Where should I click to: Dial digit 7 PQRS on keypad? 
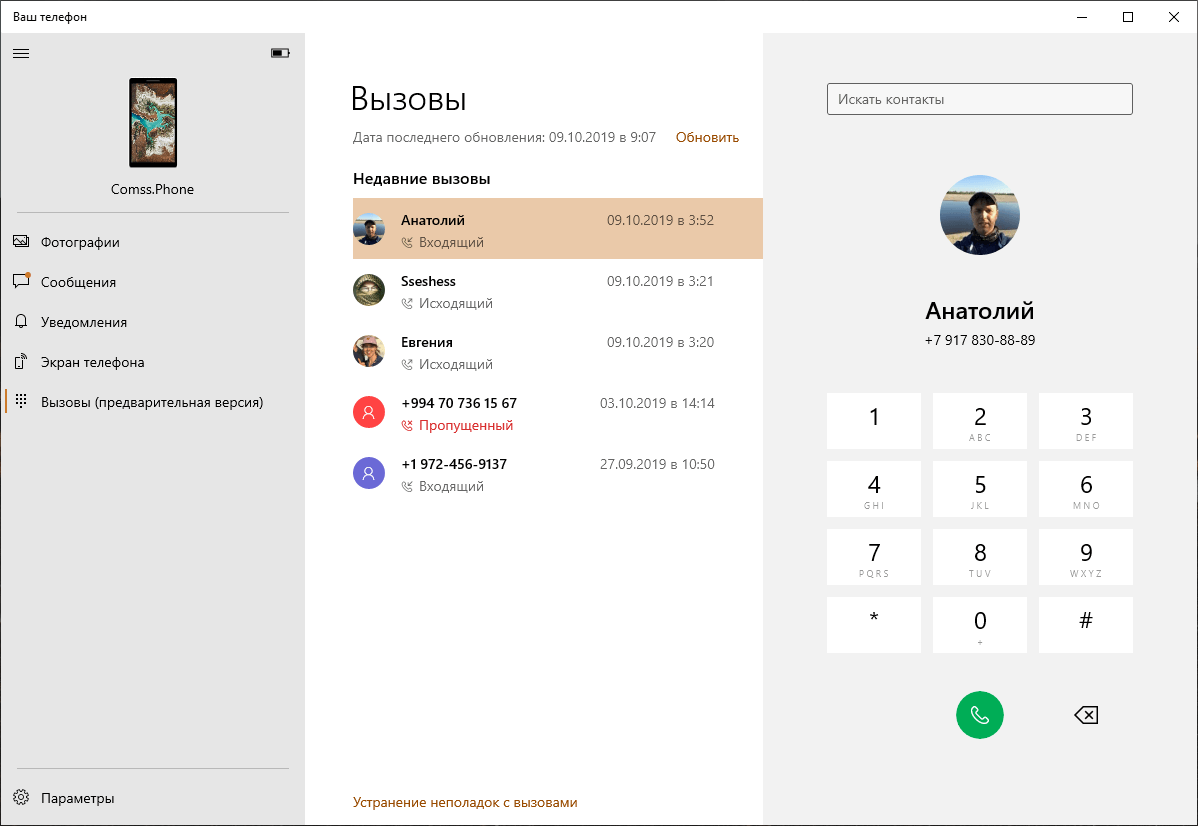874,557
